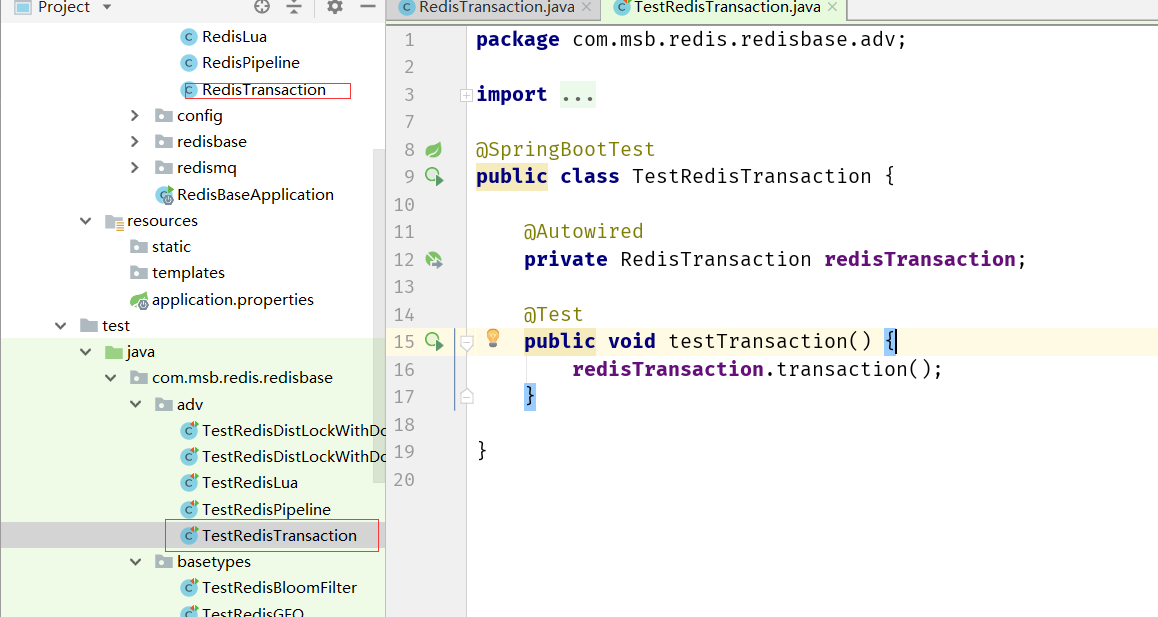
Task: Click the run test gutter icon on line 15
Action: 434,341
